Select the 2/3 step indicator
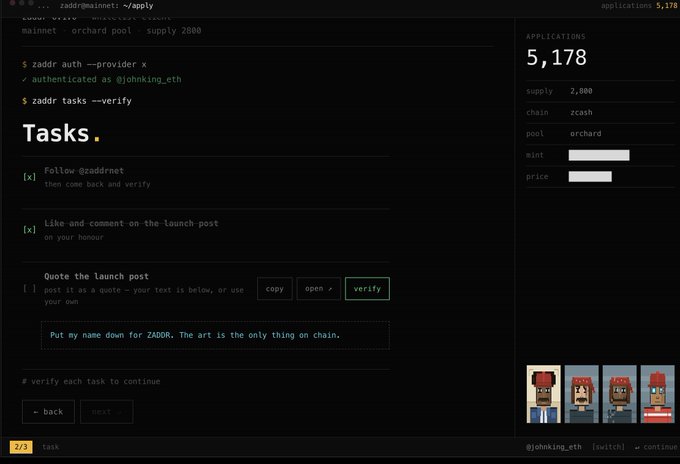The height and width of the screenshot is (464, 680). [21, 447]
